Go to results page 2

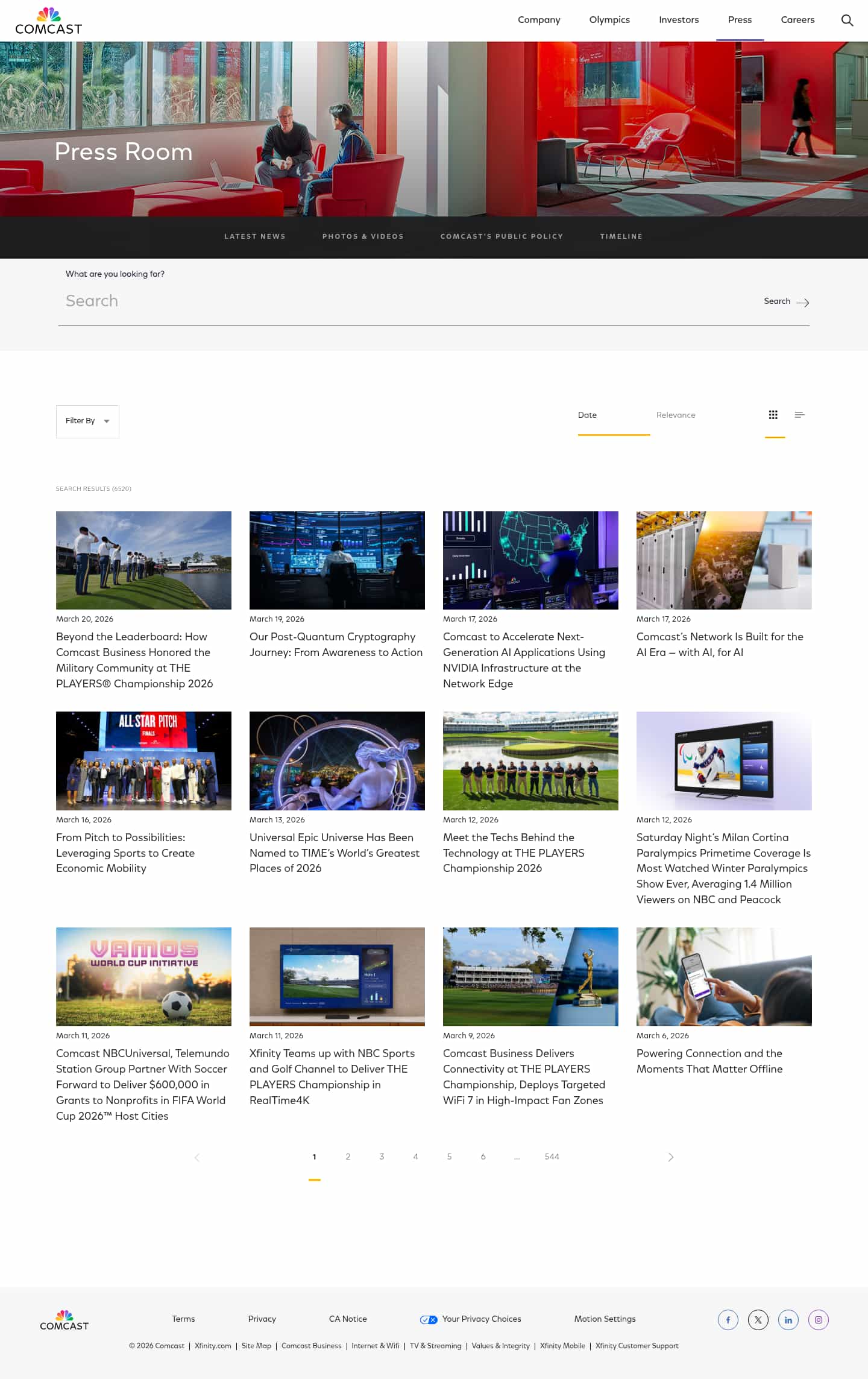348,1157
